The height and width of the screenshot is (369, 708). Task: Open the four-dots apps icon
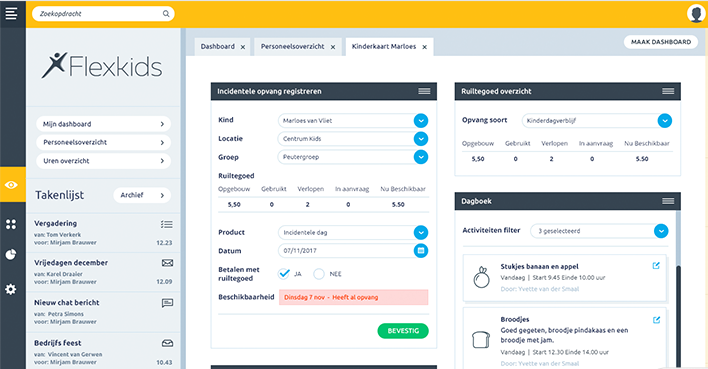[11, 224]
